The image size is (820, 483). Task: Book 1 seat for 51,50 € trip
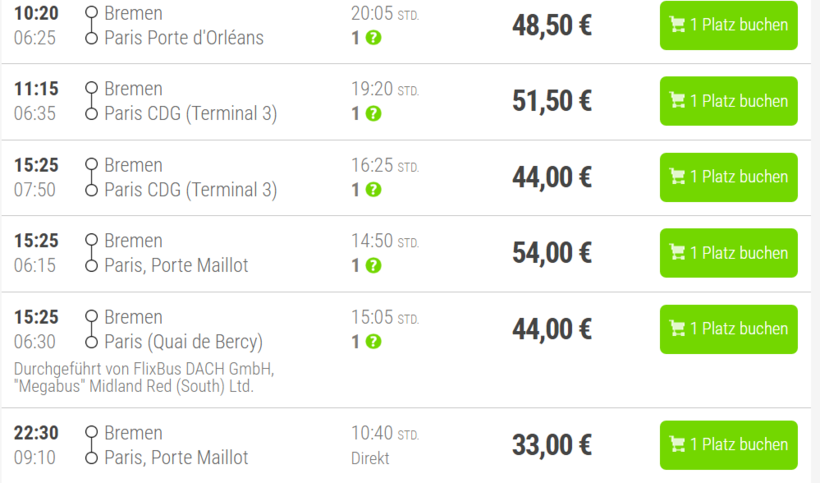coord(728,101)
